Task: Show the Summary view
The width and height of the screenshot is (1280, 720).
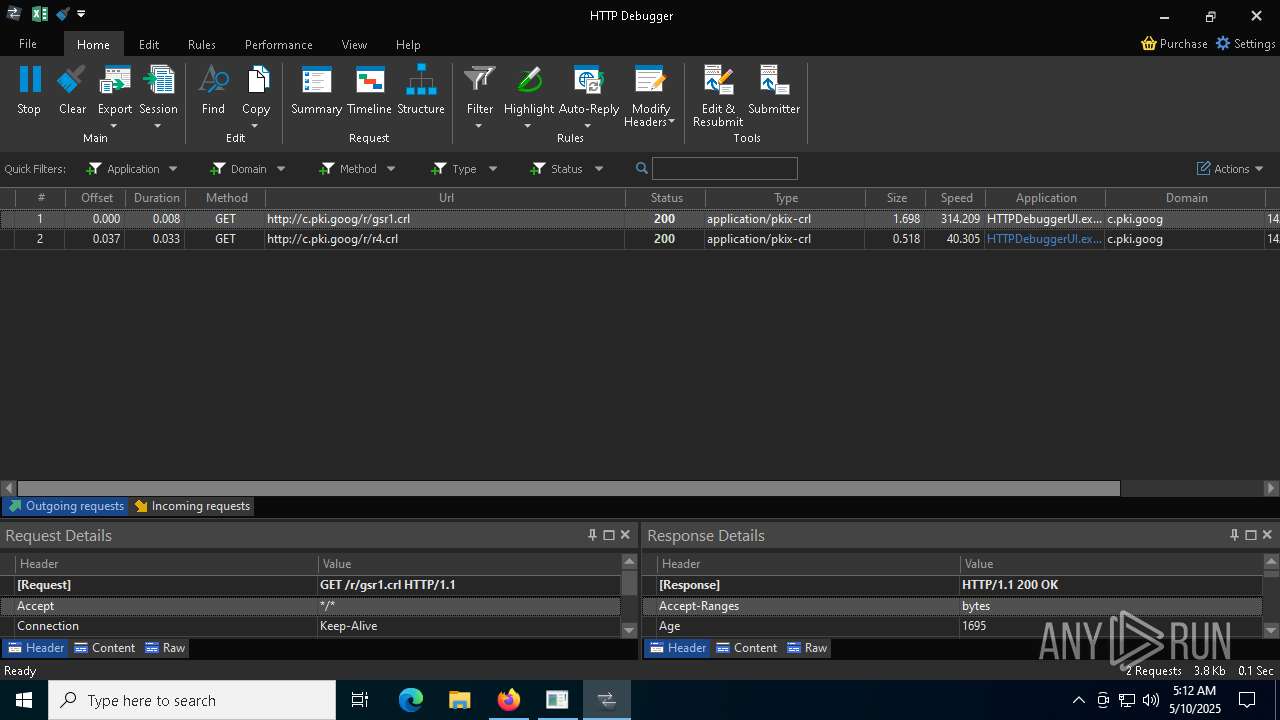Action: pyautogui.click(x=316, y=90)
